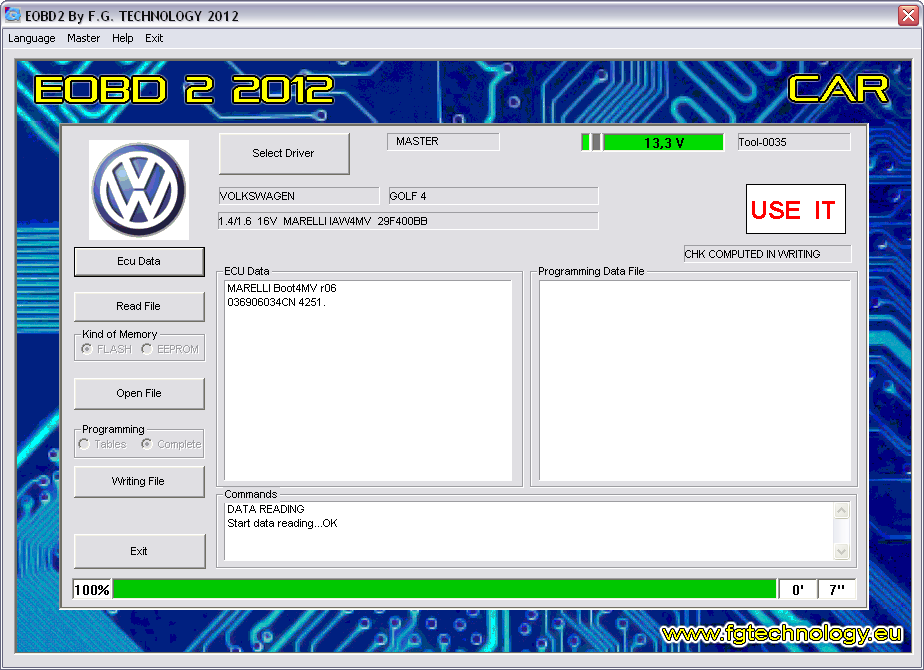Click Exit in the menu bar
Viewport: 924px width, 670px height.
(154, 38)
